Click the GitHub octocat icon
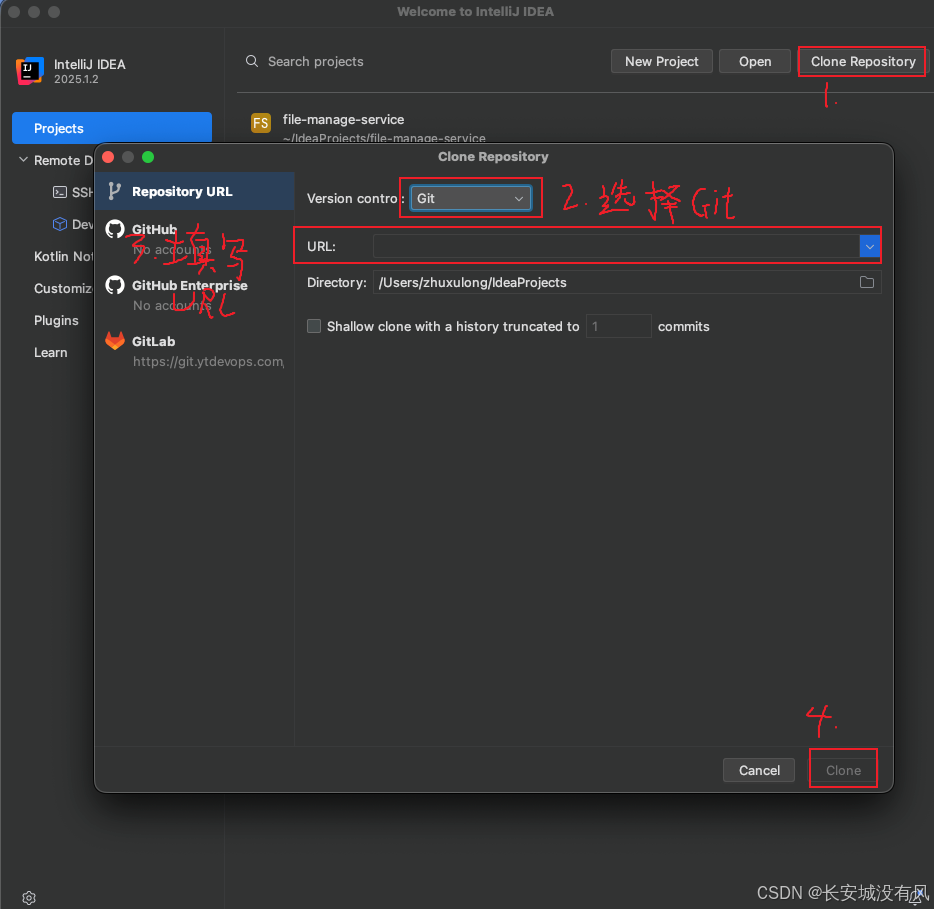 click(115, 229)
